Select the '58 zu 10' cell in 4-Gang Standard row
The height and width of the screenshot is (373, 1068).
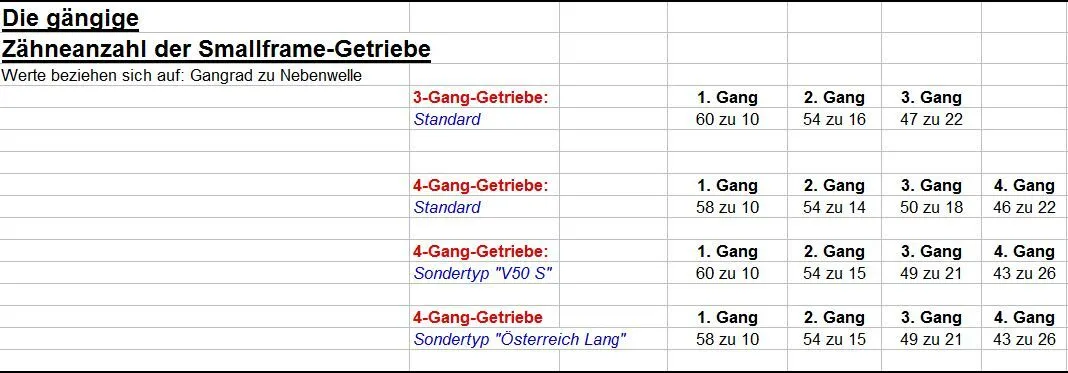coord(727,207)
